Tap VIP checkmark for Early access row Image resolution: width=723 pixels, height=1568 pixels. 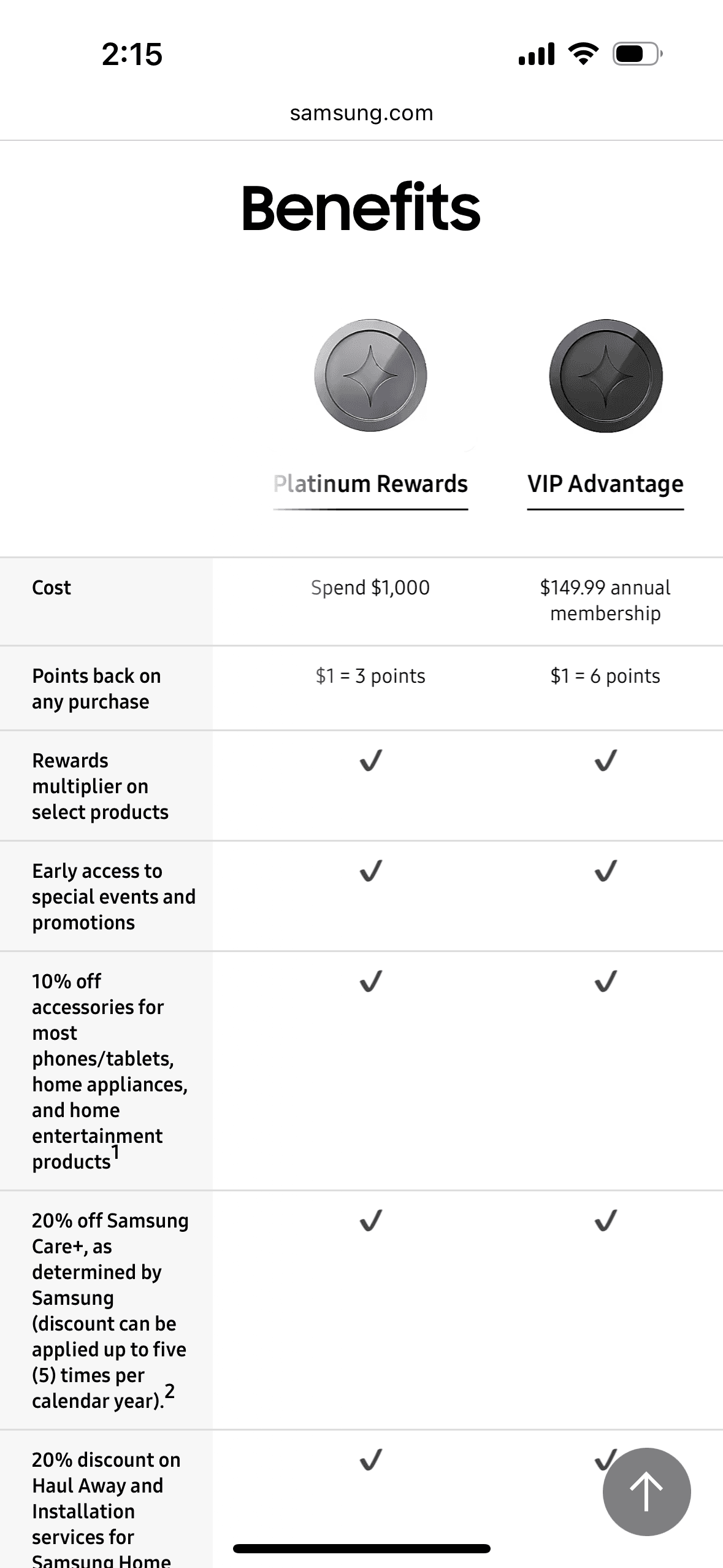(605, 871)
